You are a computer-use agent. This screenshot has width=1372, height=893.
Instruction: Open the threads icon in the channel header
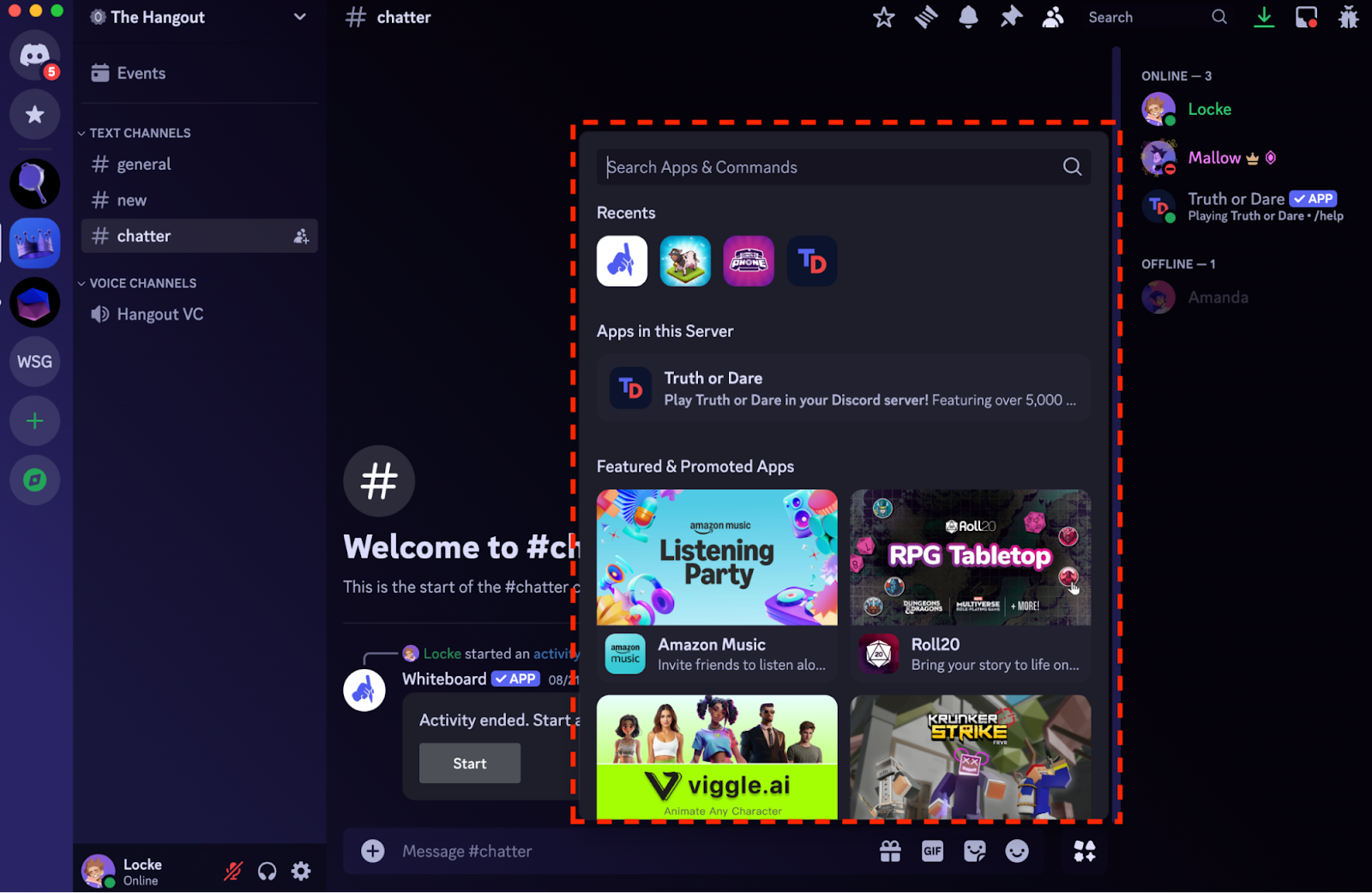[x=925, y=16]
